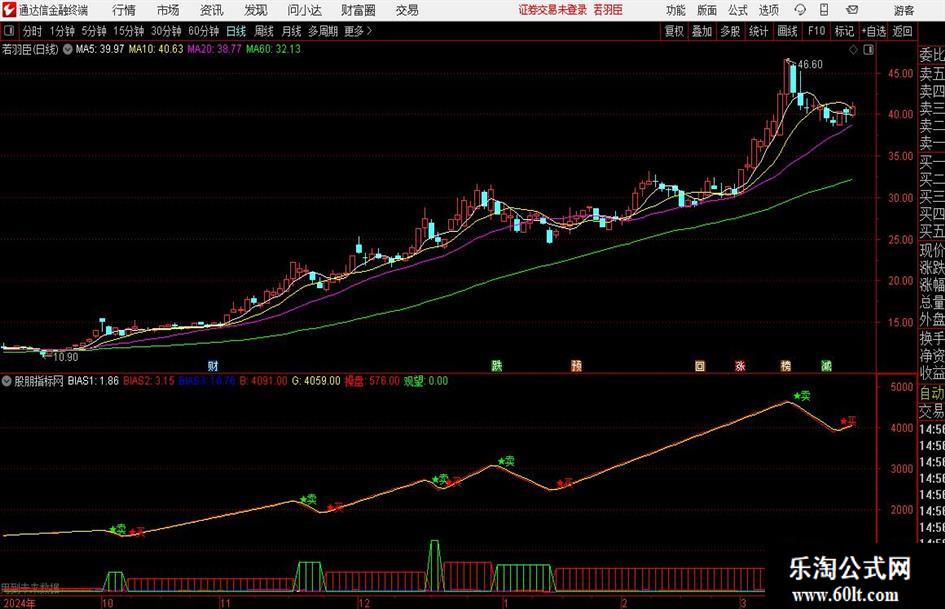Click the 回 info marker on the chart
The image size is (945, 609).
tap(700, 365)
